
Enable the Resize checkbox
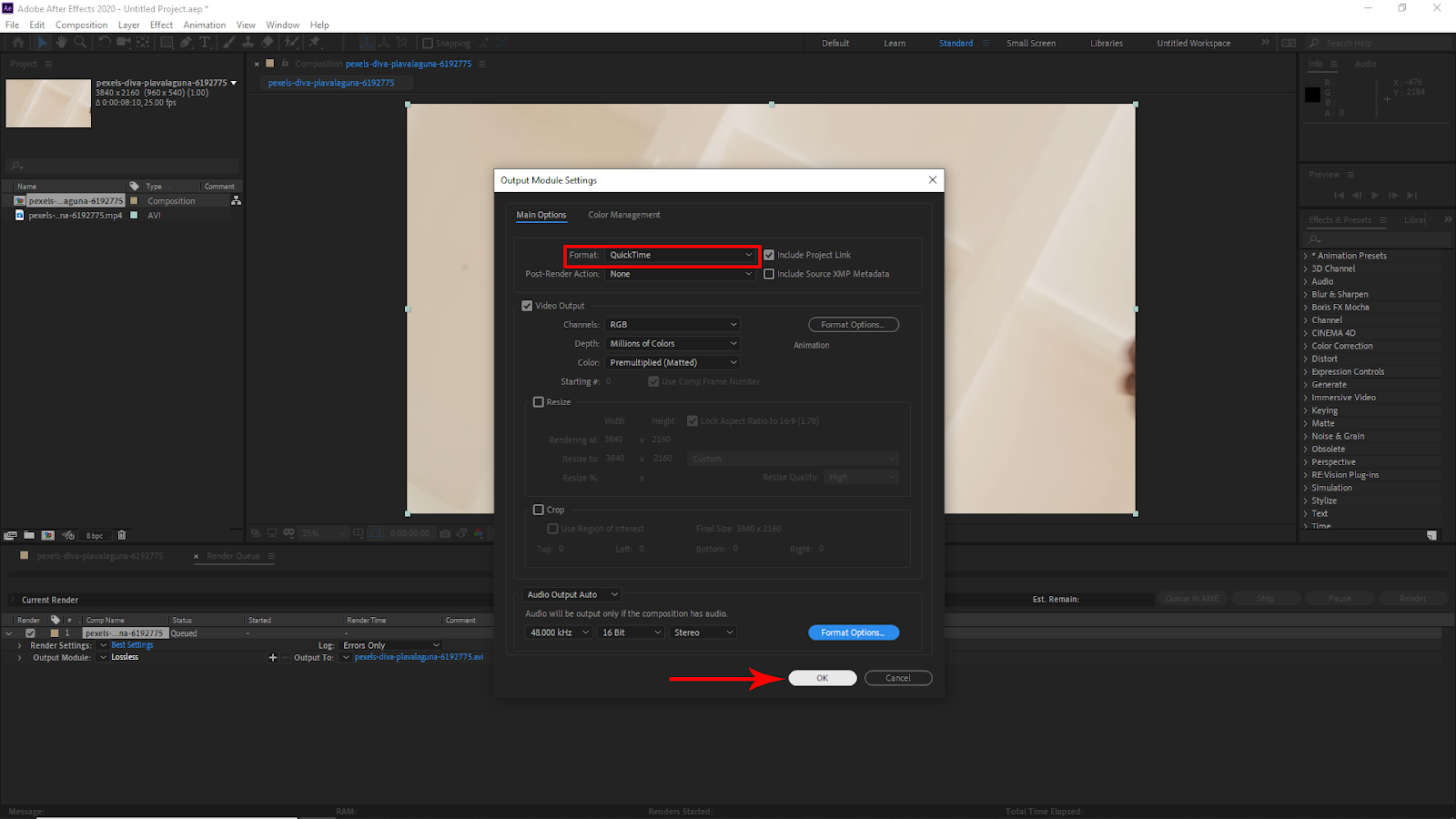pyautogui.click(x=539, y=402)
